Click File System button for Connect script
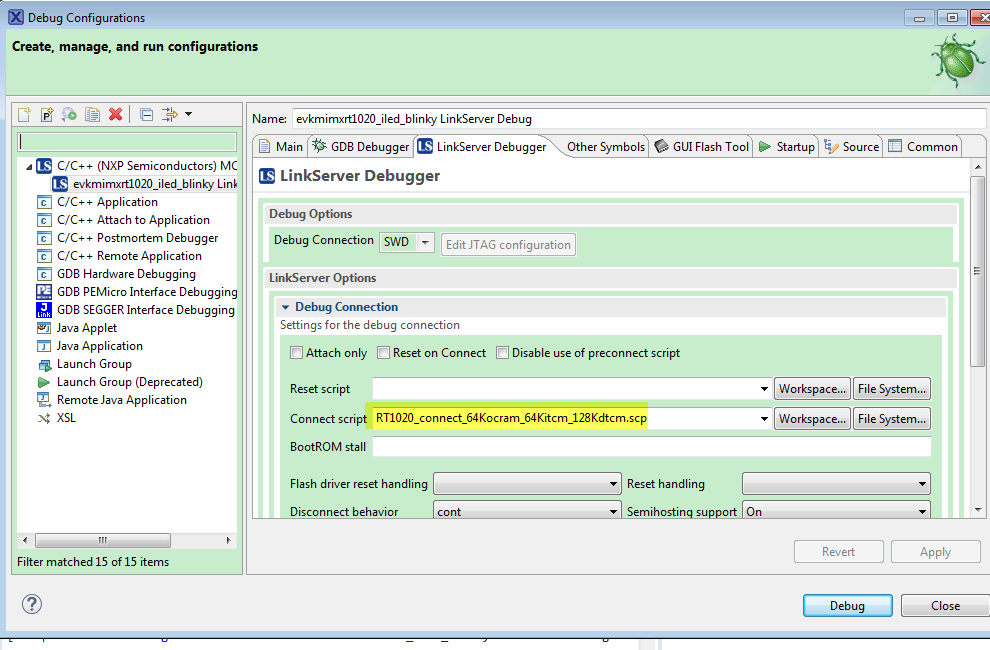 click(892, 419)
